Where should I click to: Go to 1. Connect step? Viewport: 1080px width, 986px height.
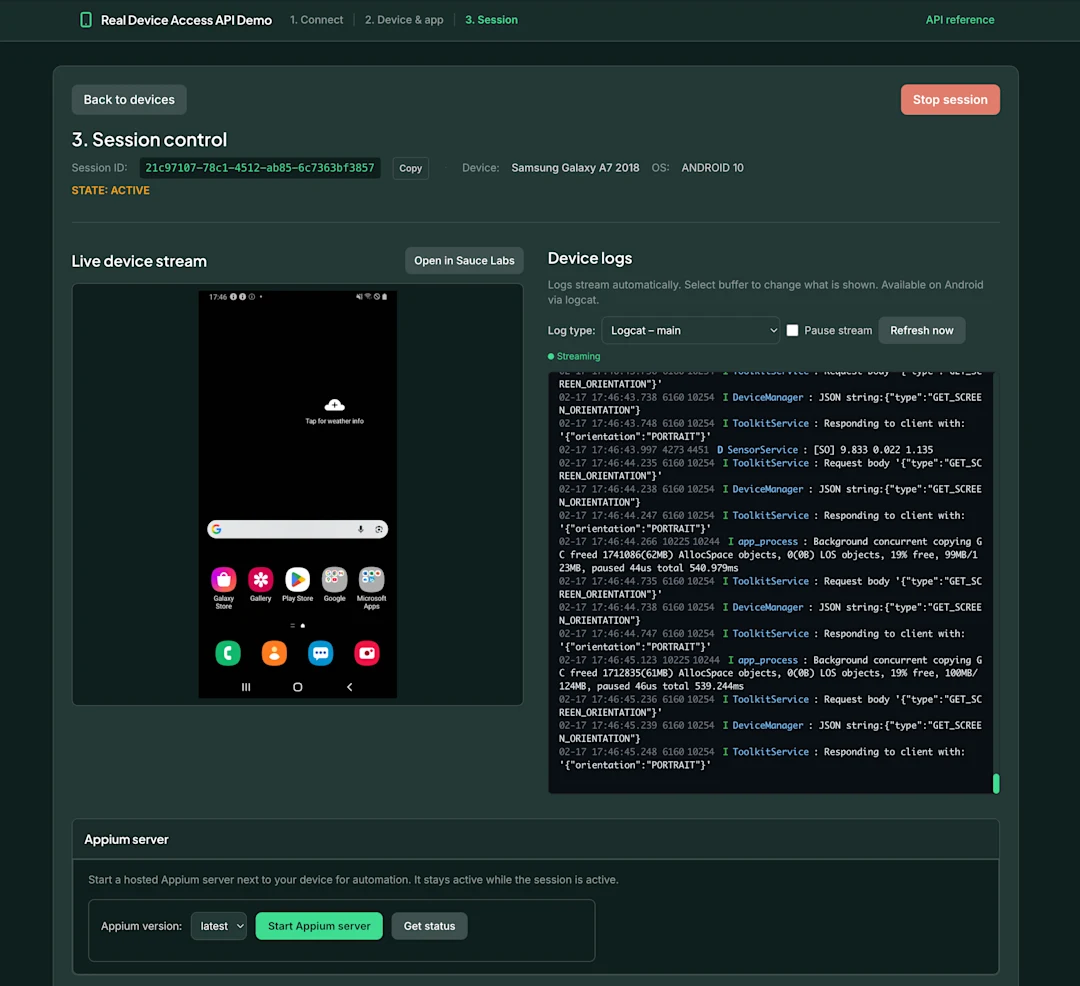tap(316, 20)
